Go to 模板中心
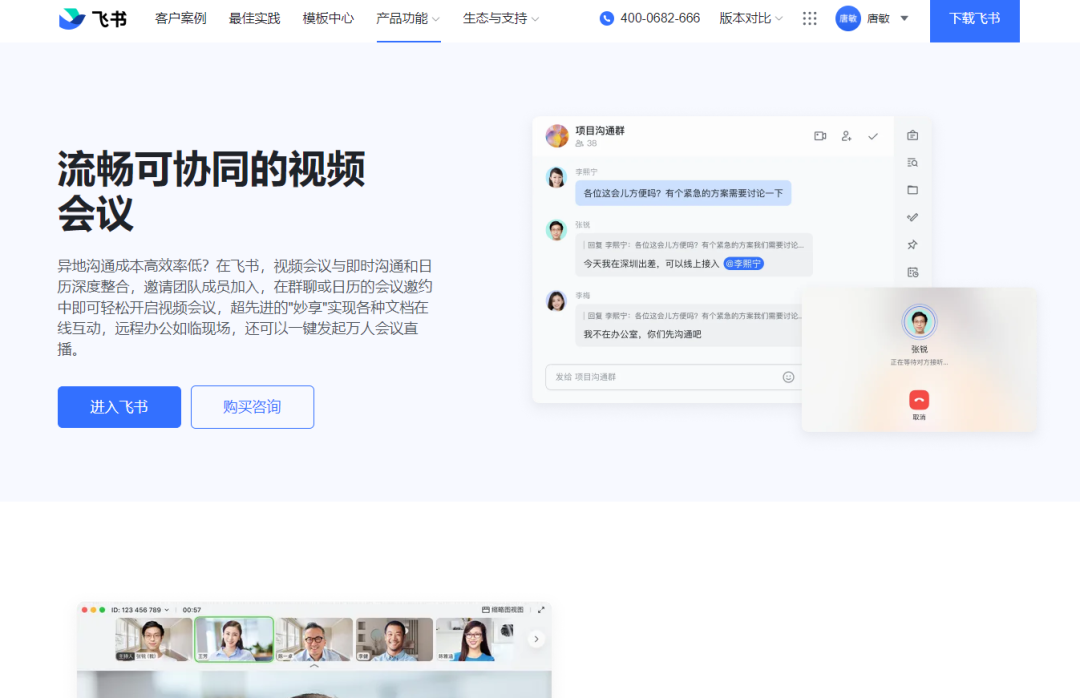 point(328,19)
